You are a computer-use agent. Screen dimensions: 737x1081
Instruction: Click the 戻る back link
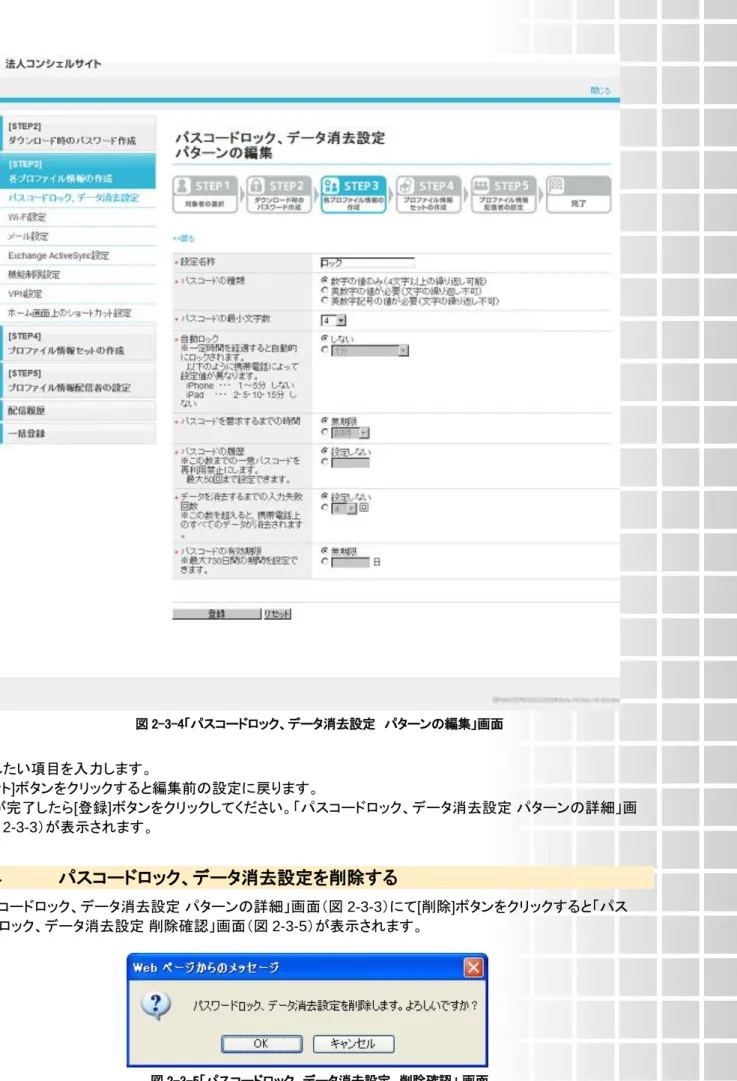pos(184,239)
